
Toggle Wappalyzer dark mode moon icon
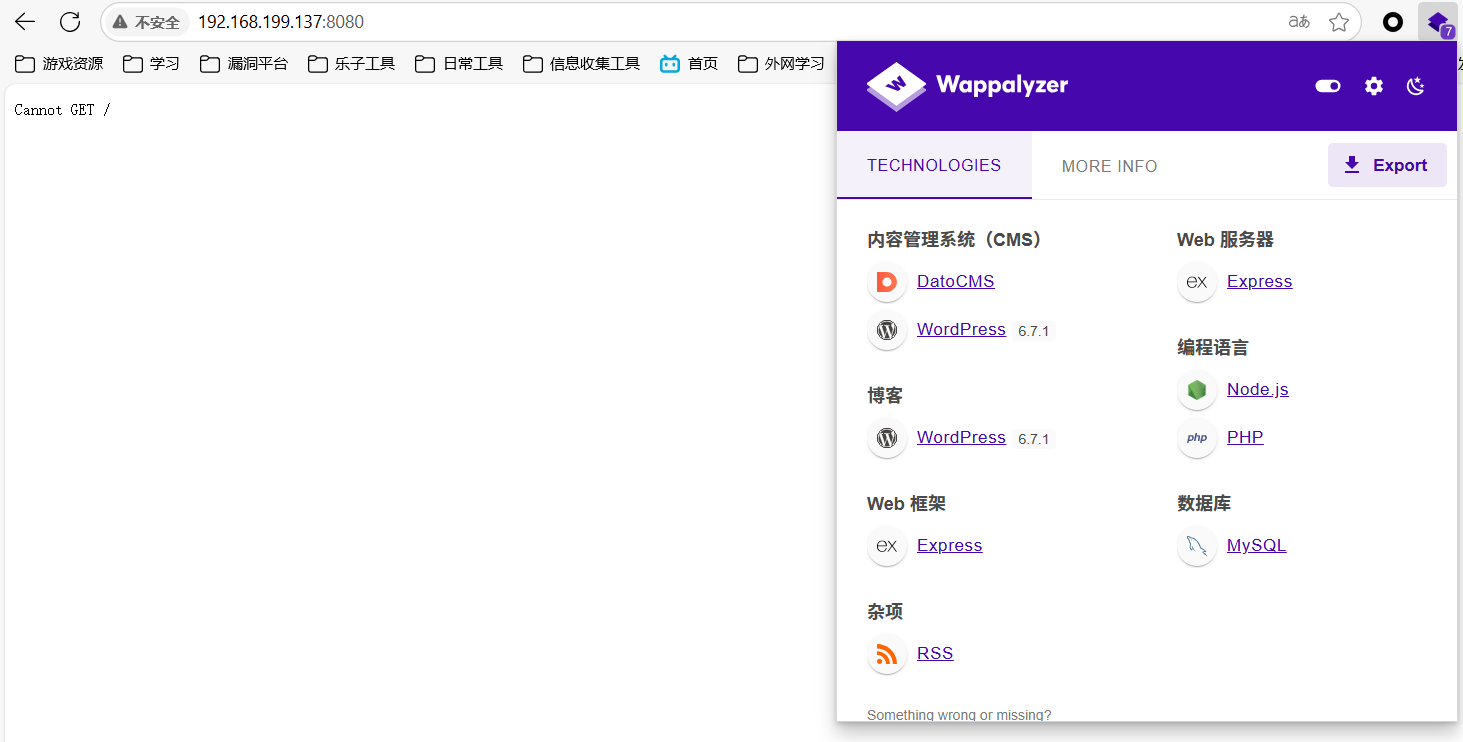point(1416,86)
